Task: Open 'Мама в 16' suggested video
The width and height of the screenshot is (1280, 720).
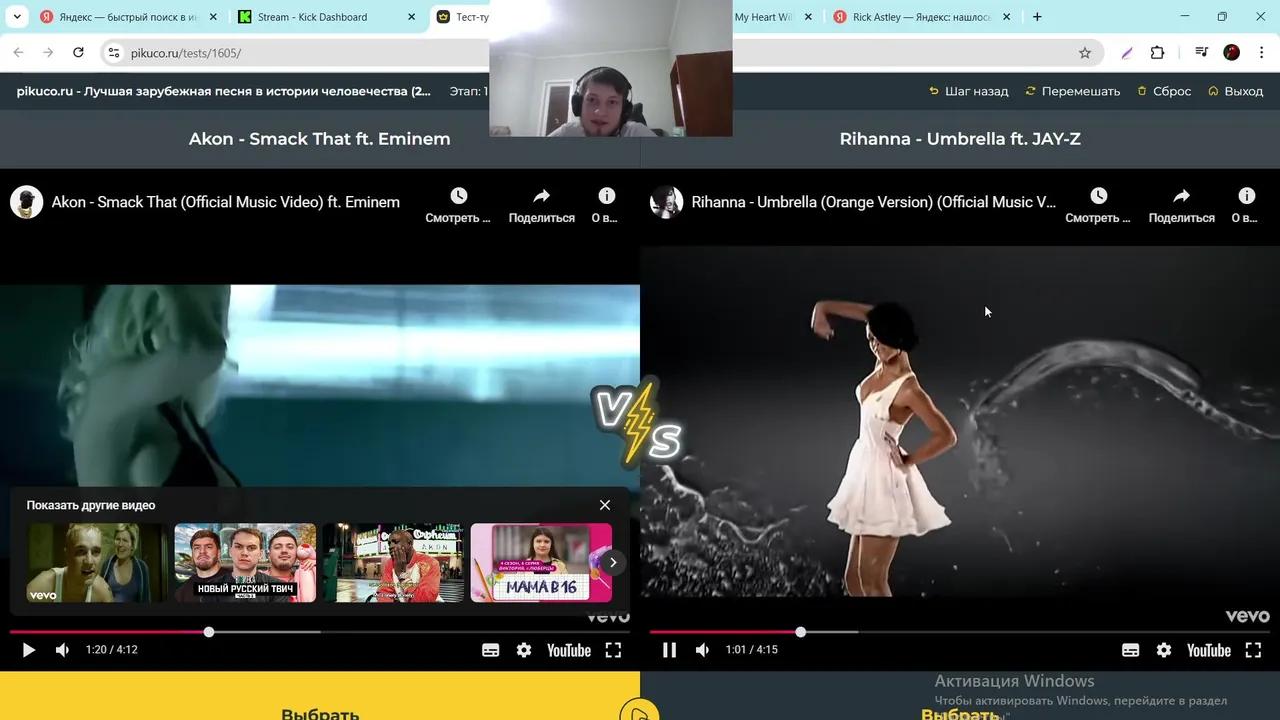Action: pyautogui.click(x=541, y=562)
